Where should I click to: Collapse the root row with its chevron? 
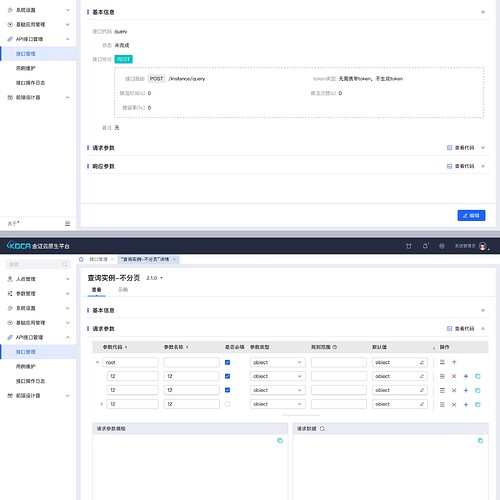pyautogui.click(x=97, y=362)
